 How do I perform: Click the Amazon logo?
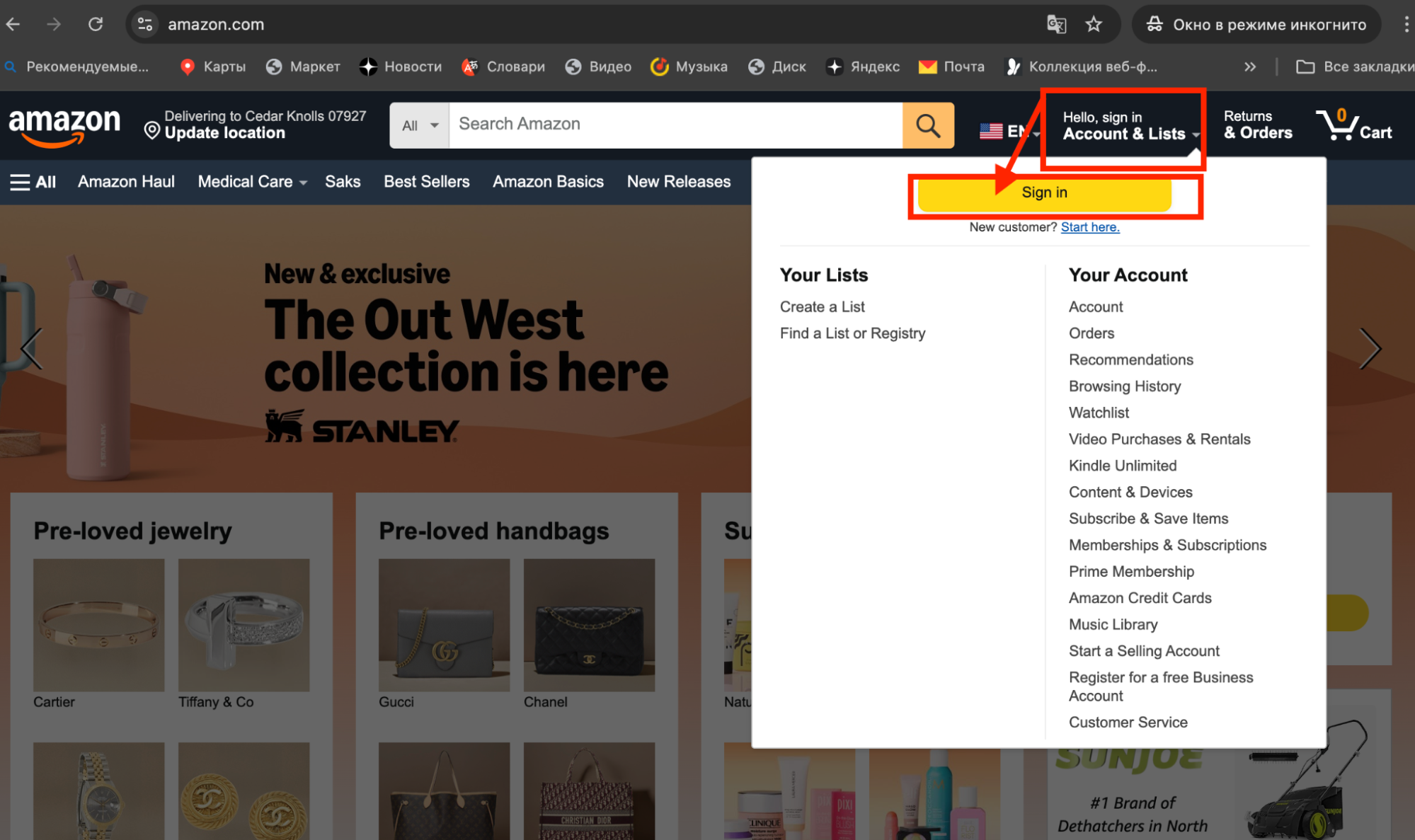(64, 125)
